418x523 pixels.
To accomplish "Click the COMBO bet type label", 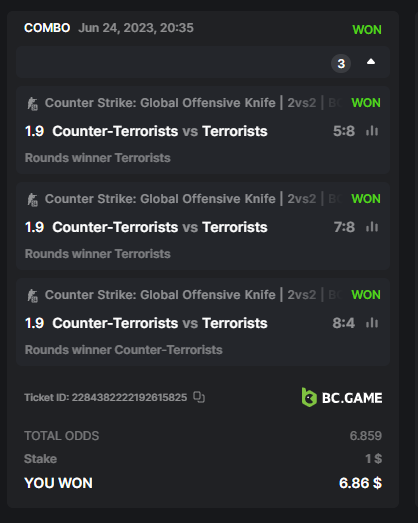I will [47, 28].
